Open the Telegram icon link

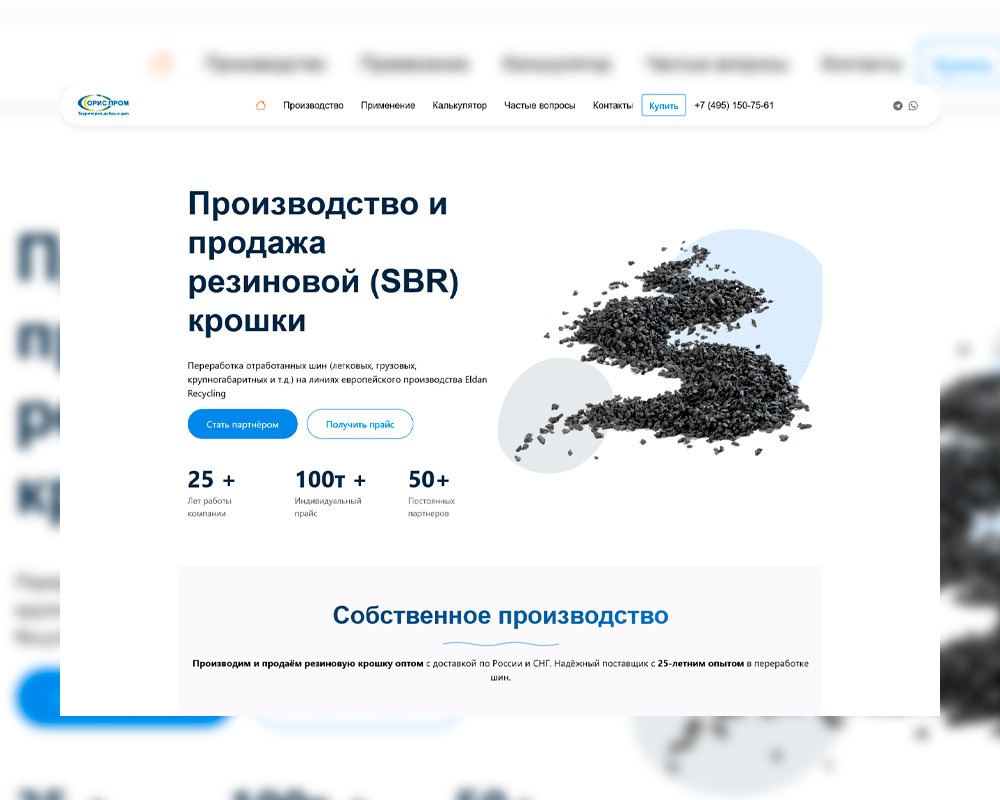point(897,106)
